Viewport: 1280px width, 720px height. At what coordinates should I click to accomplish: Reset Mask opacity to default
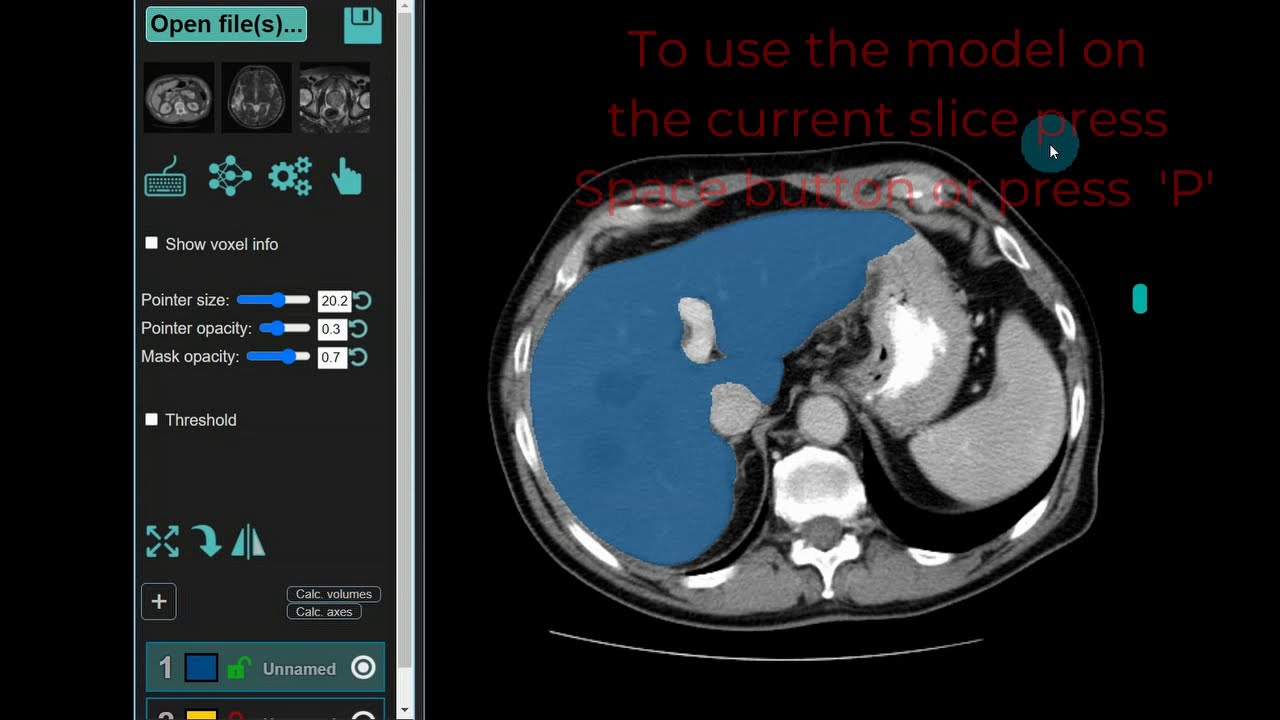coord(358,357)
